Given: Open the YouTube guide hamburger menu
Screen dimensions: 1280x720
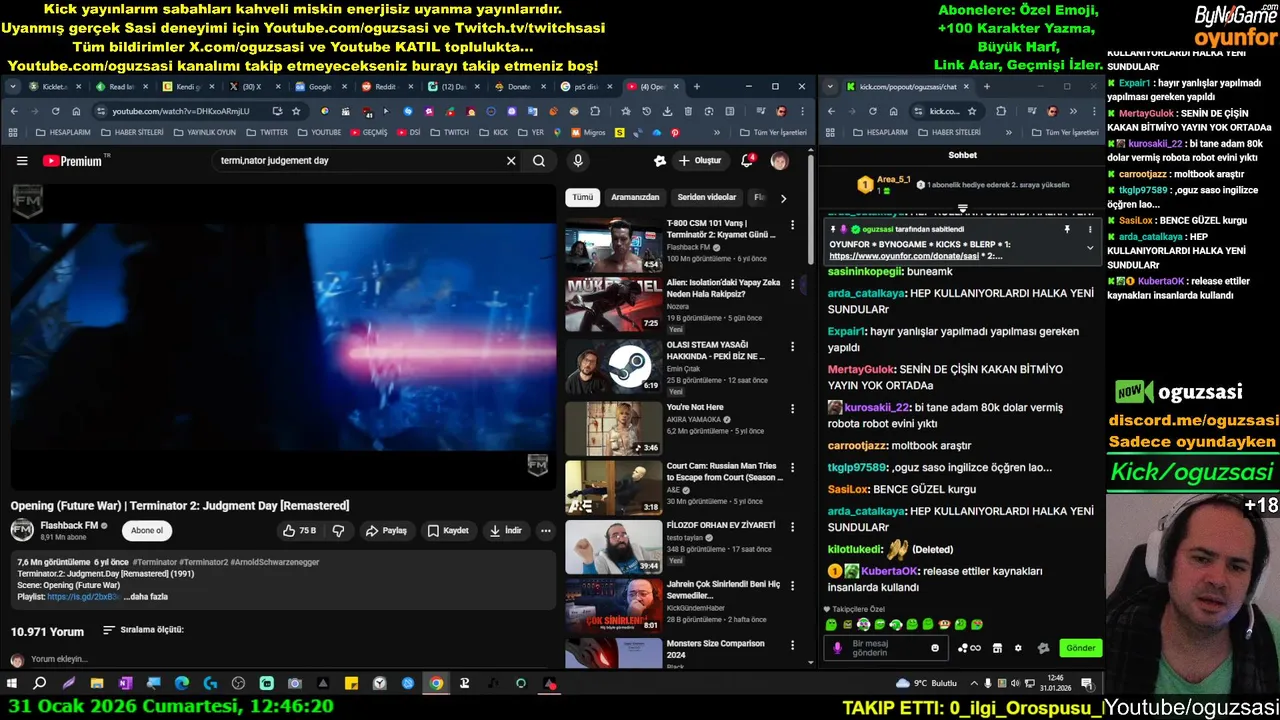Looking at the screenshot, I should click(22, 161).
